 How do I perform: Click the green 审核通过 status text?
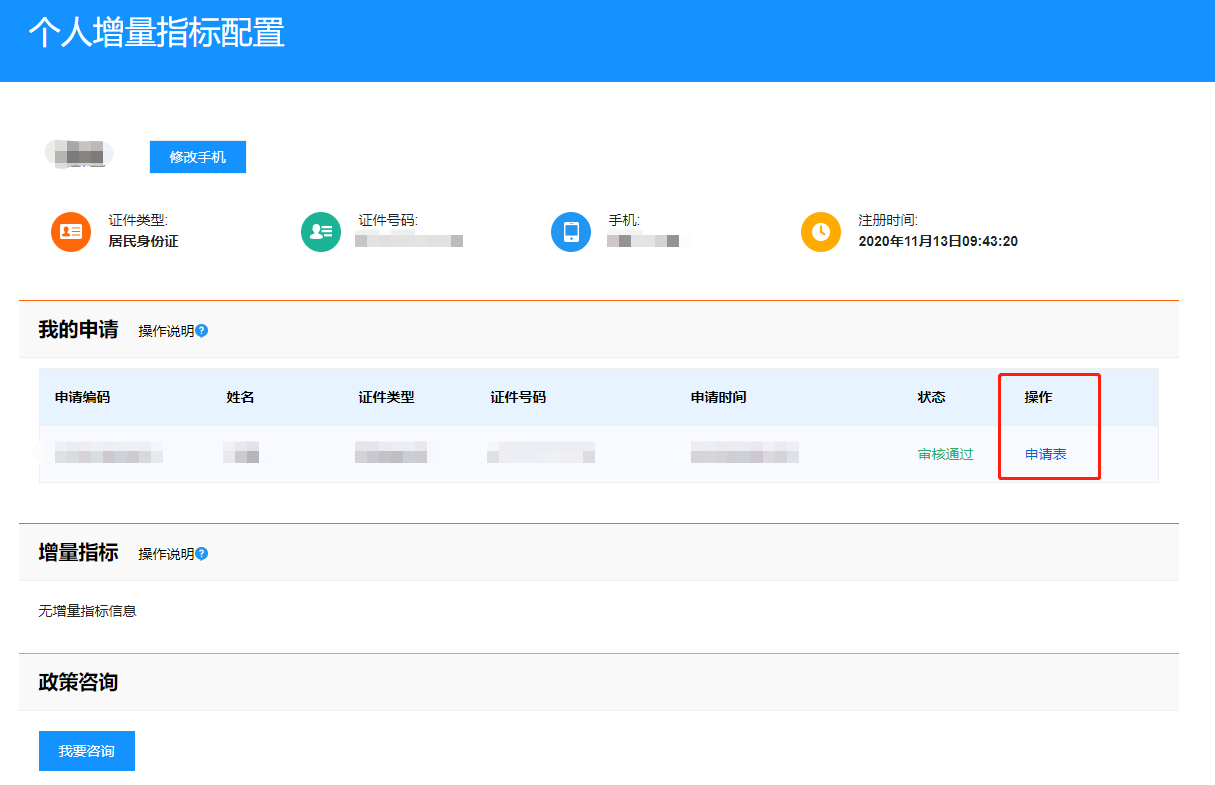(x=945, y=454)
